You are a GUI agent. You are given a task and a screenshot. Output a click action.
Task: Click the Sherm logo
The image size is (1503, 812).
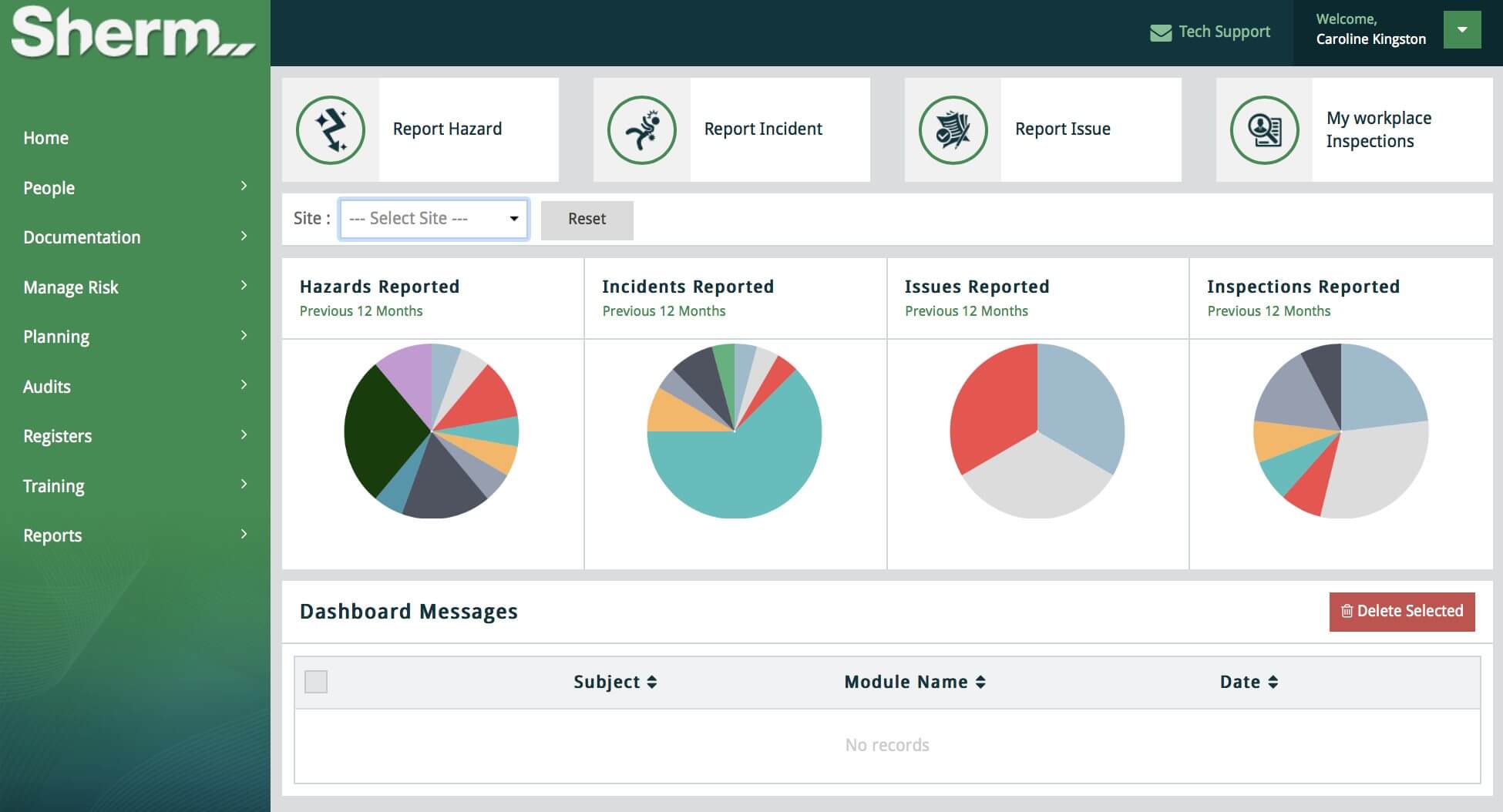(133, 32)
